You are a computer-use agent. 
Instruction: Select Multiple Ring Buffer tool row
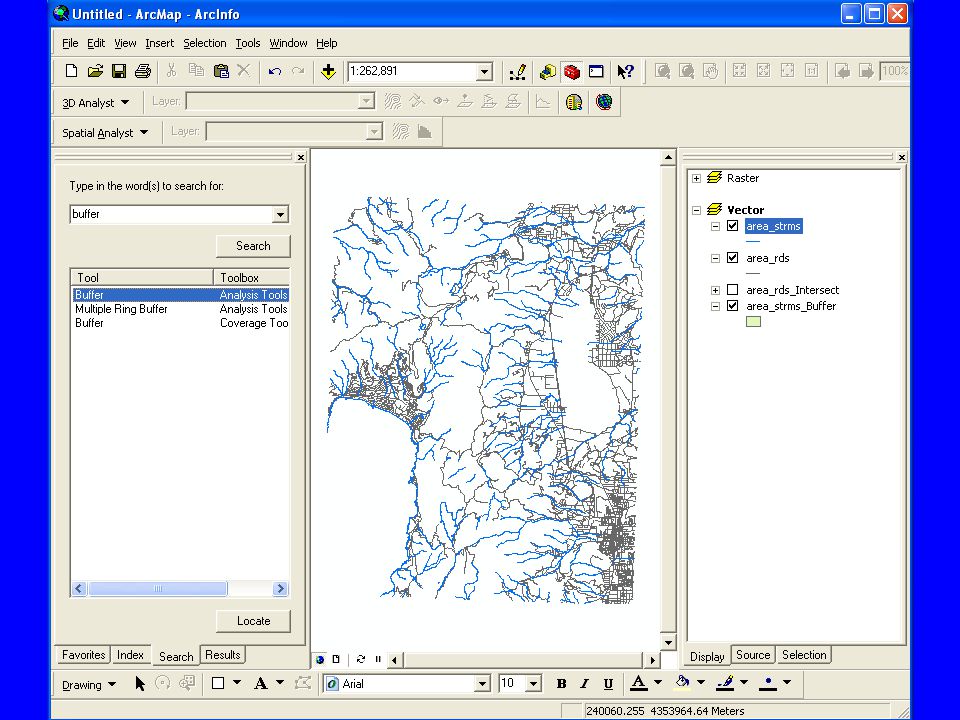[x=181, y=309]
